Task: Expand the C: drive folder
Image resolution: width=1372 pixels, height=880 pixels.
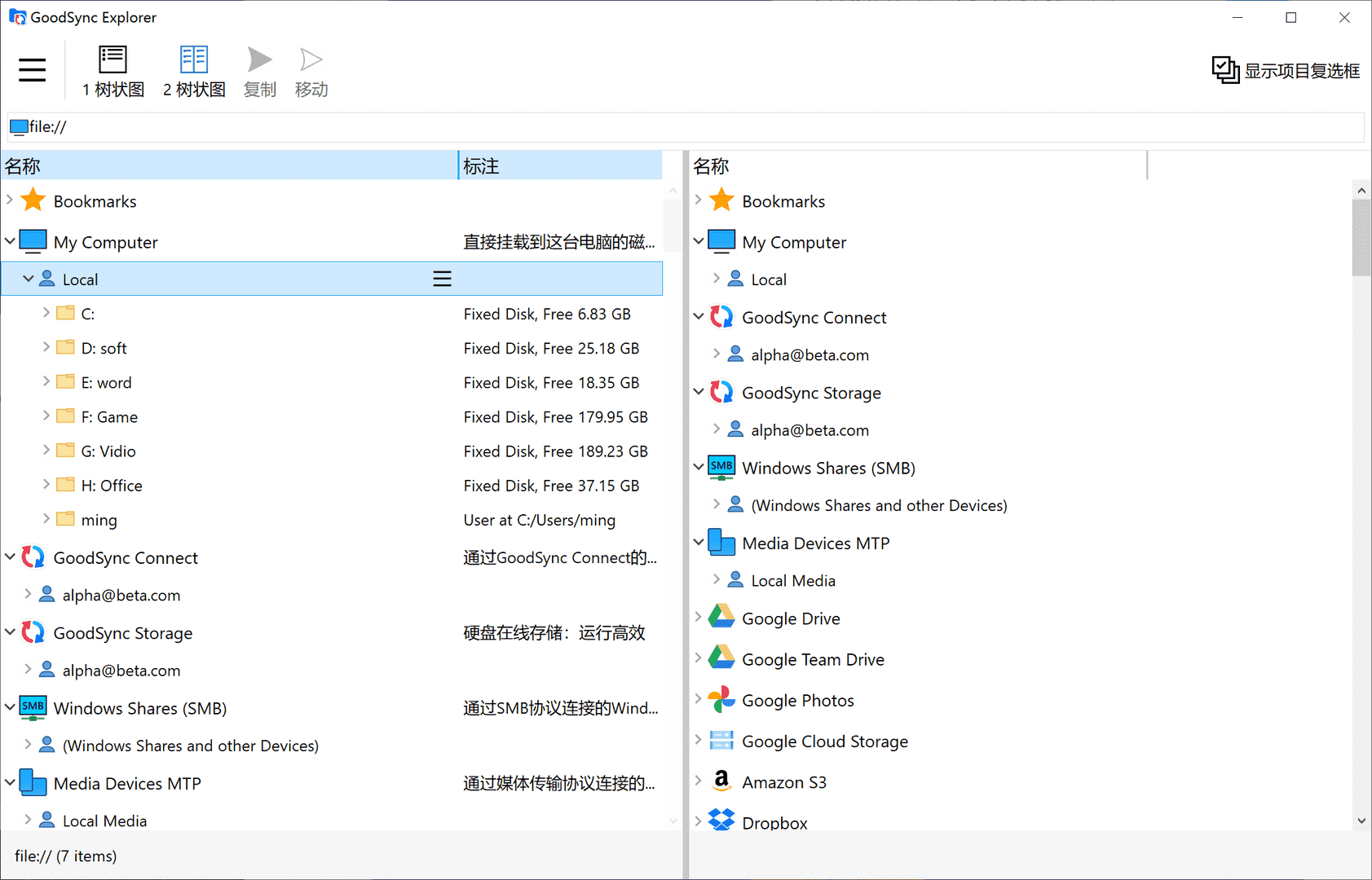Action: coord(46,313)
